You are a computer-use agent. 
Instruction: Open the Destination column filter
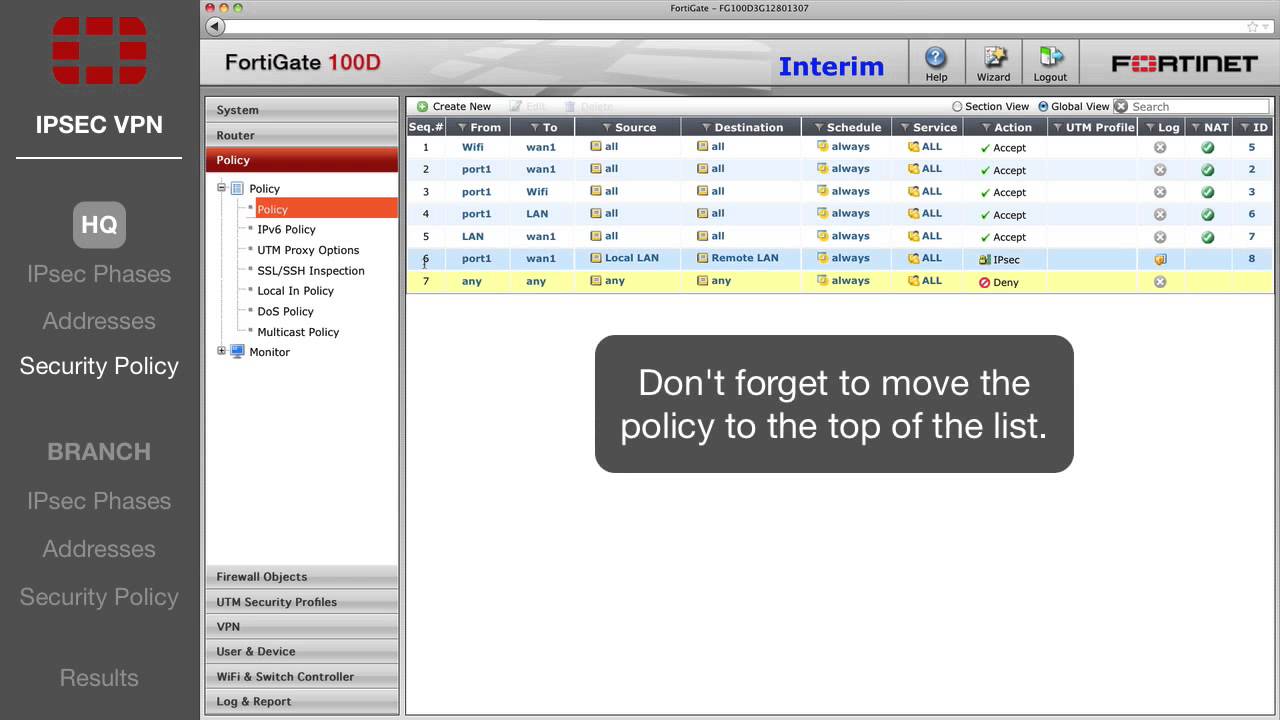[706, 127]
